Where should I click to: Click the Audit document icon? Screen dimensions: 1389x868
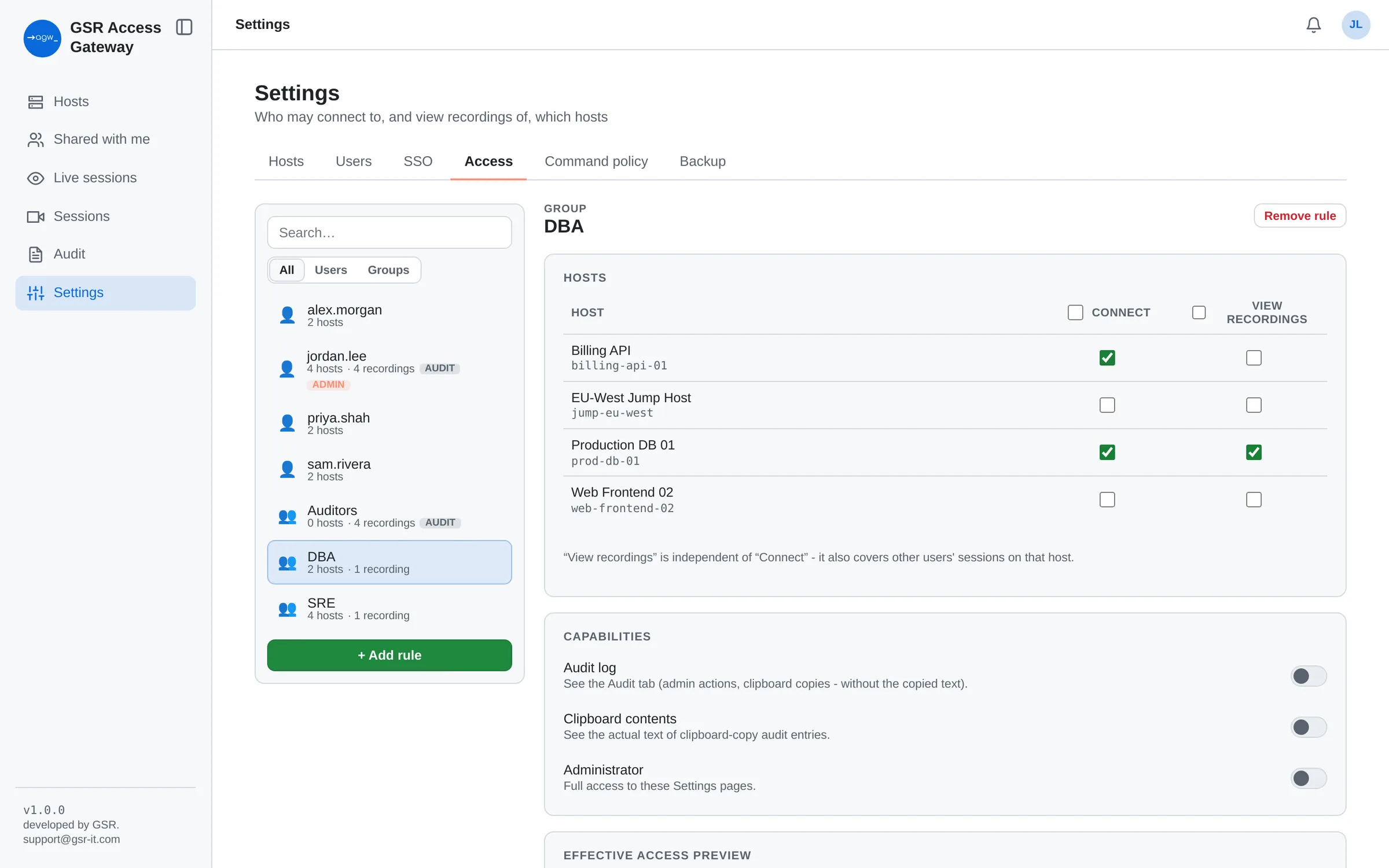point(35,254)
